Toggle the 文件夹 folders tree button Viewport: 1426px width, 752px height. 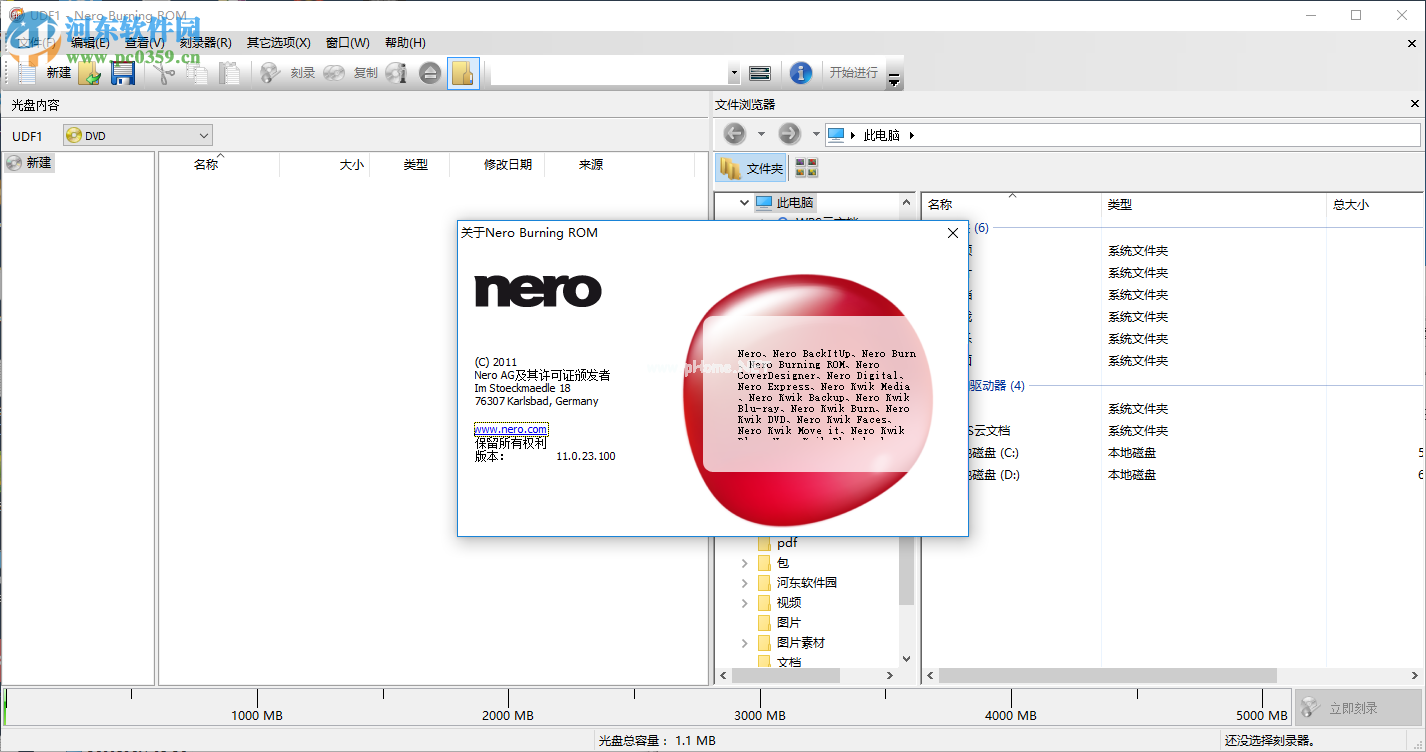752,168
